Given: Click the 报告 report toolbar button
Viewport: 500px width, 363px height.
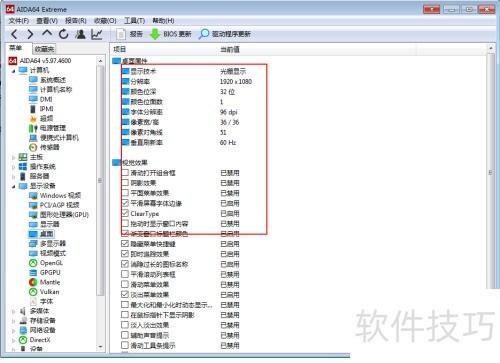Looking at the screenshot, I should coord(129,34).
